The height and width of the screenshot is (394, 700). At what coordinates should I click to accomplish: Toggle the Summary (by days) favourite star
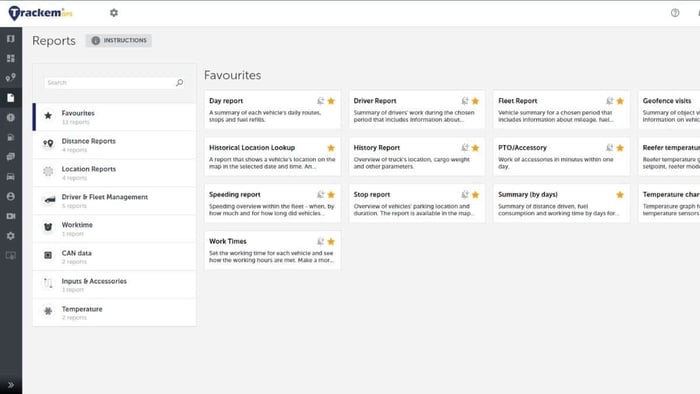point(620,195)
